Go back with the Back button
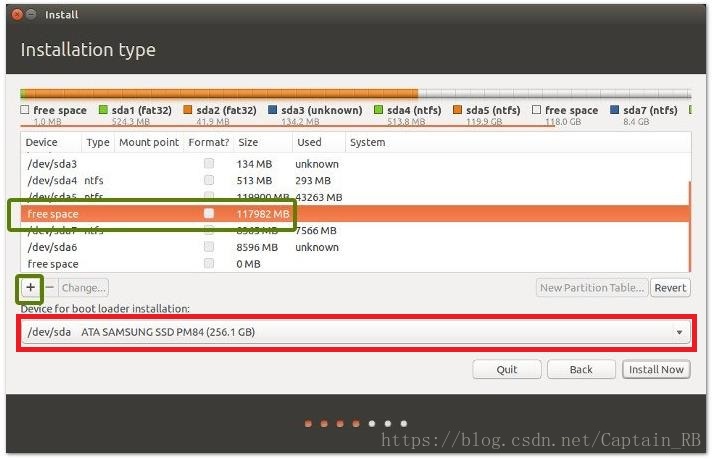 [581, 369]
